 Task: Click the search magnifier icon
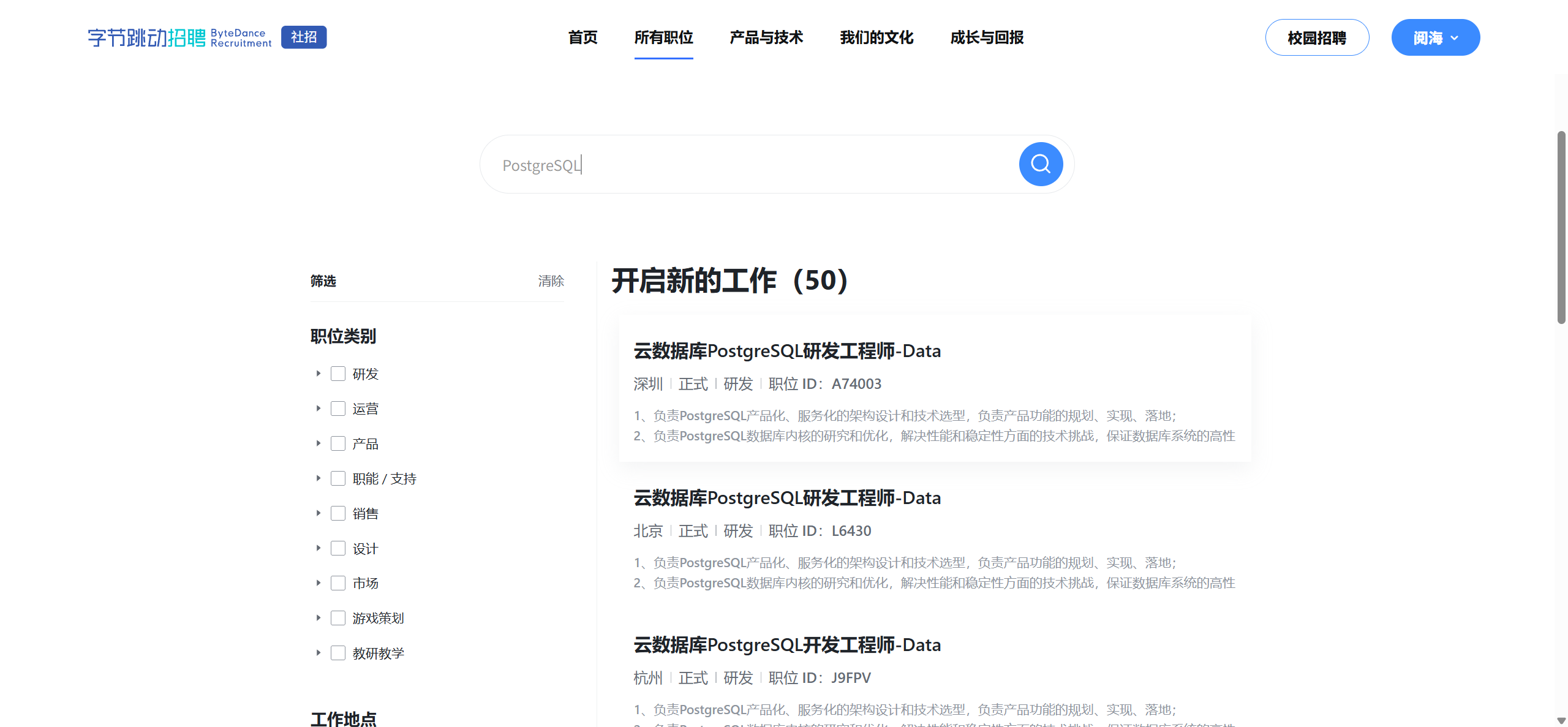pyautogui.click(x=1040, y=164)
